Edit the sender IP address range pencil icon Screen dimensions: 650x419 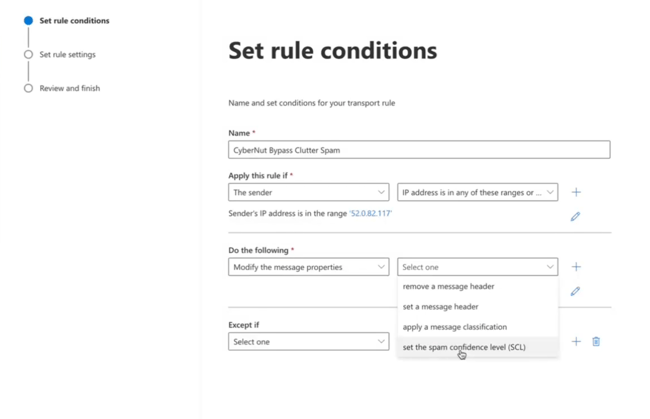[x=575, y=216]
